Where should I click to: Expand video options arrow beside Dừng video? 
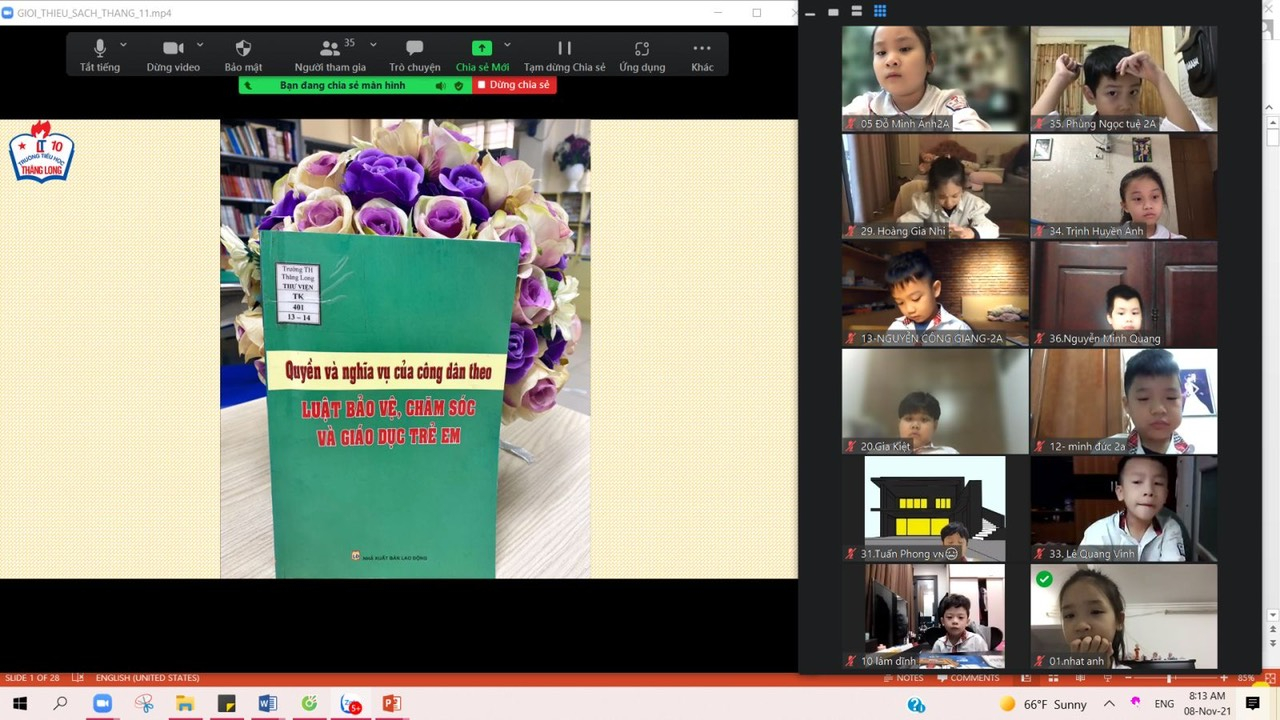200,45
